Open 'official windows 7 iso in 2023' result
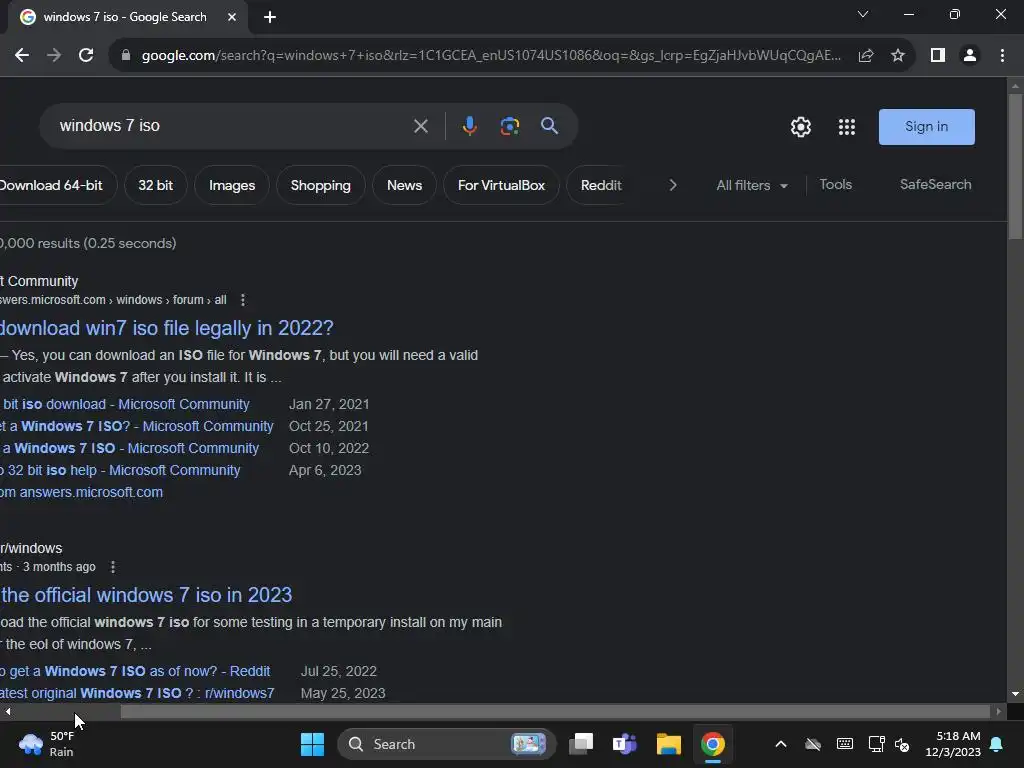Viewport: 1024px width, 768px height. pyautogui.click(x=146, y=595)
